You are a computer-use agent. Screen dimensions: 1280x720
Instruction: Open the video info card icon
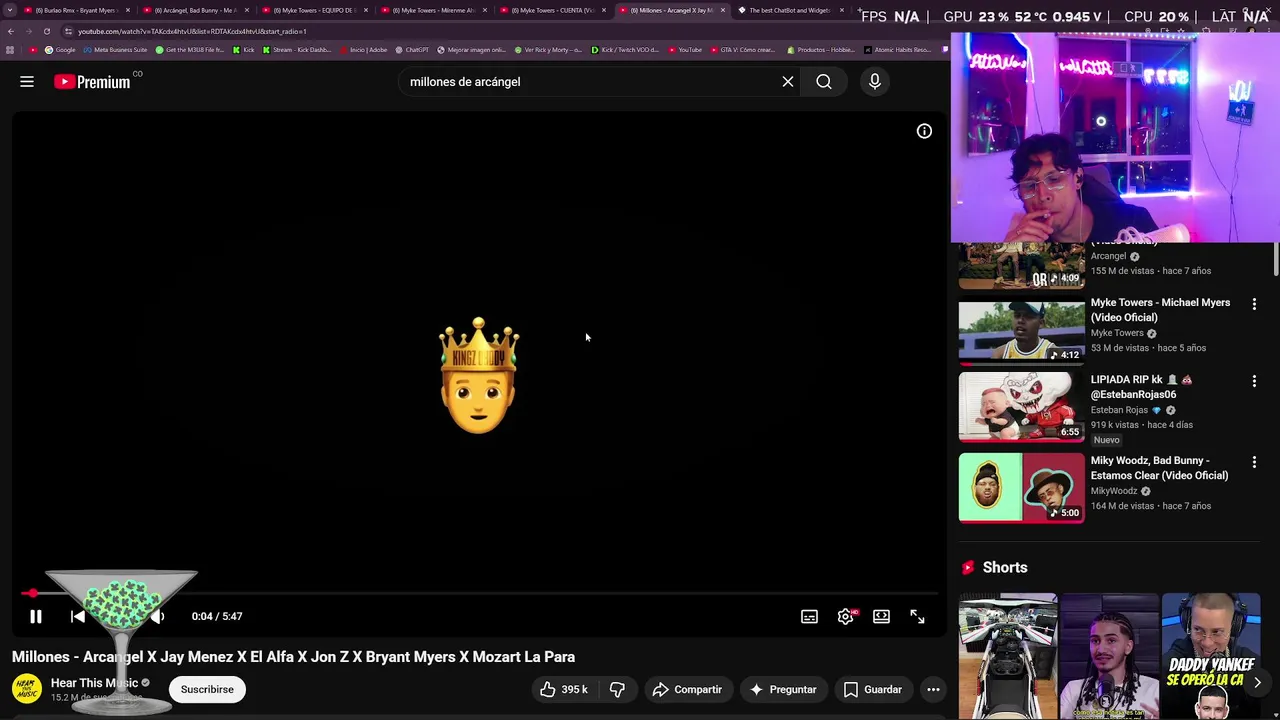(x=924, y=131)
